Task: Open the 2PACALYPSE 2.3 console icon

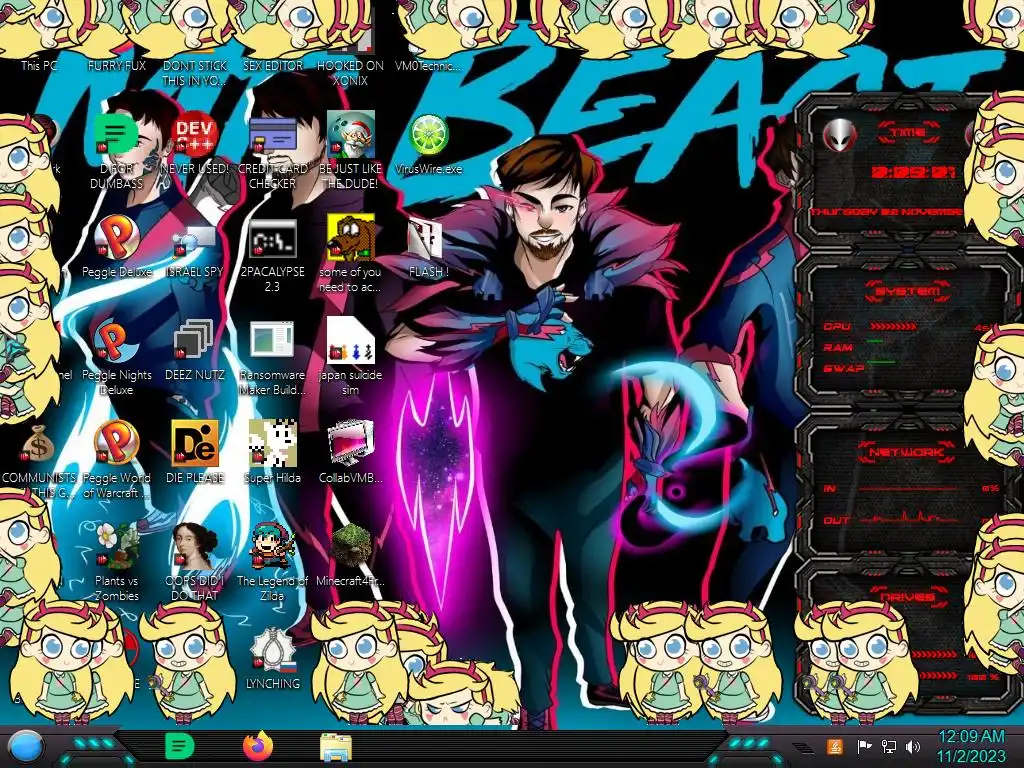Action: click(x=272, y=239)
